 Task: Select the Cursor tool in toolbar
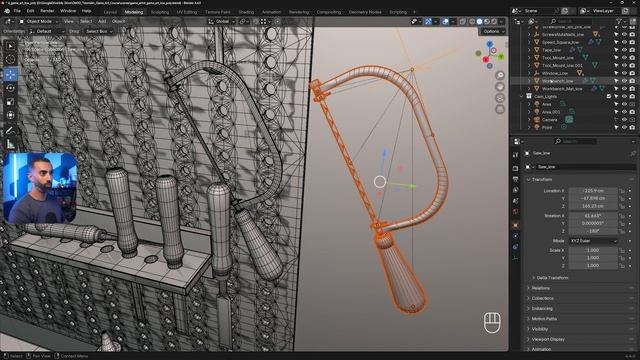pyautogui.click(x=11, y=59)
